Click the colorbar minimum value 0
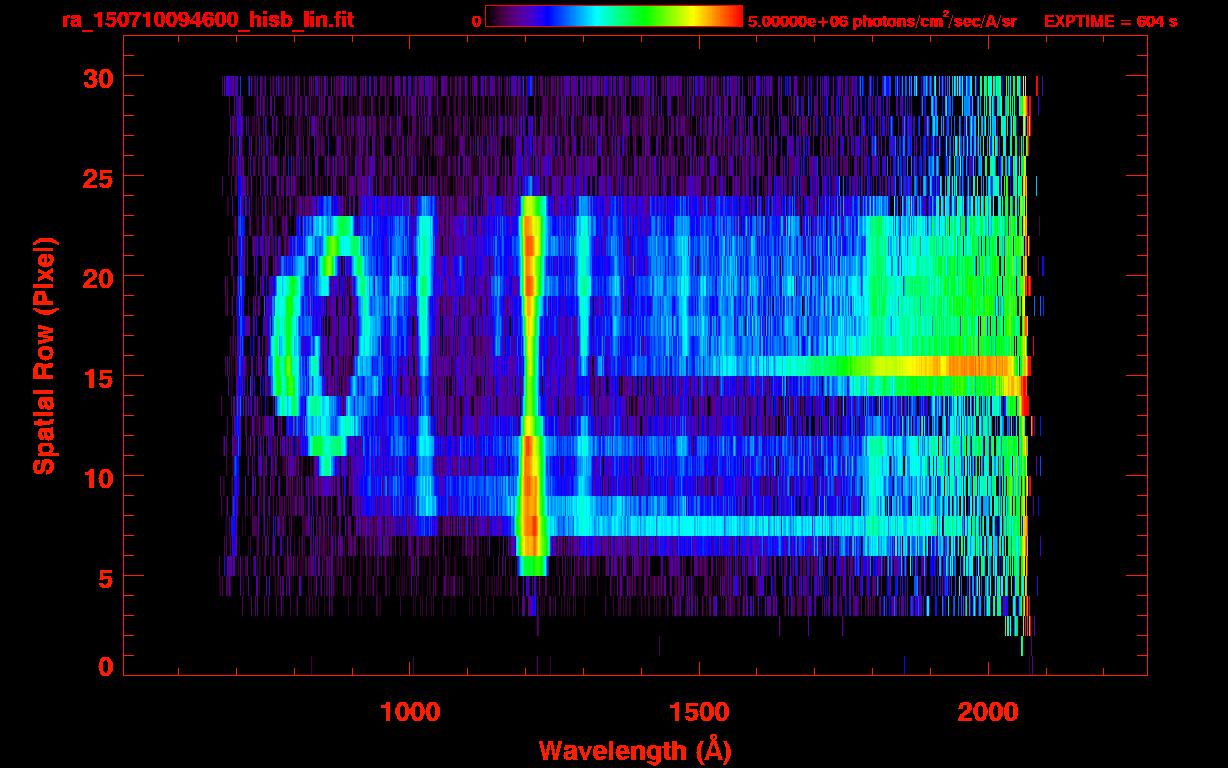Screen dimensions: 1228x768 (x=476, y=20)
